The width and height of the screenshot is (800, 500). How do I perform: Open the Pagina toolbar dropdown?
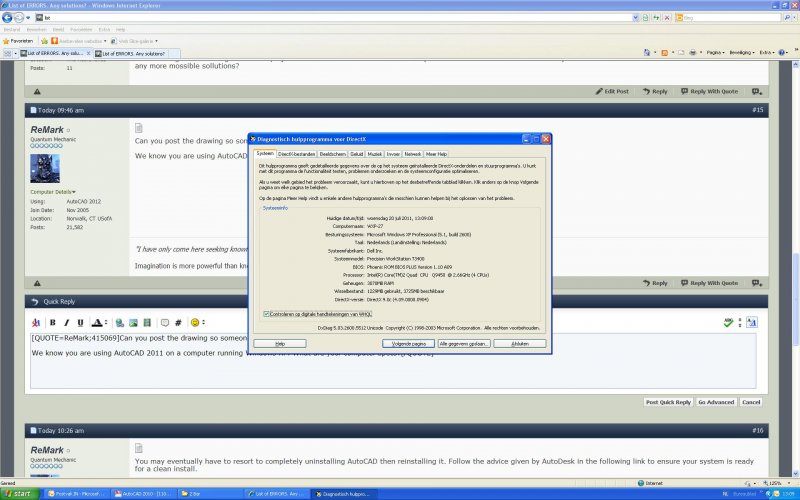click(x=715, y=53)
